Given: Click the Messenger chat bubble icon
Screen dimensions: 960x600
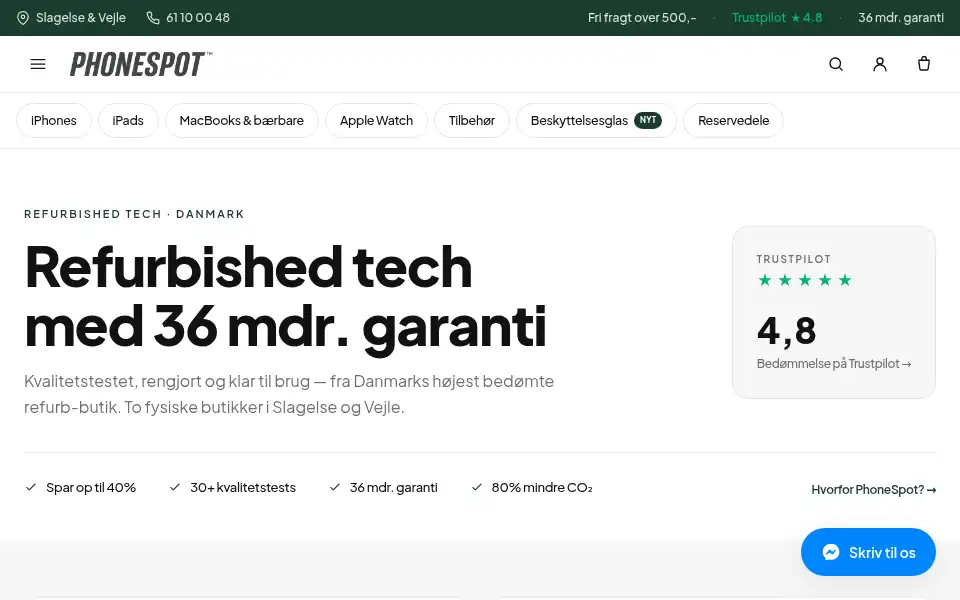Looking at the screenshot, I should pos(831,552).
